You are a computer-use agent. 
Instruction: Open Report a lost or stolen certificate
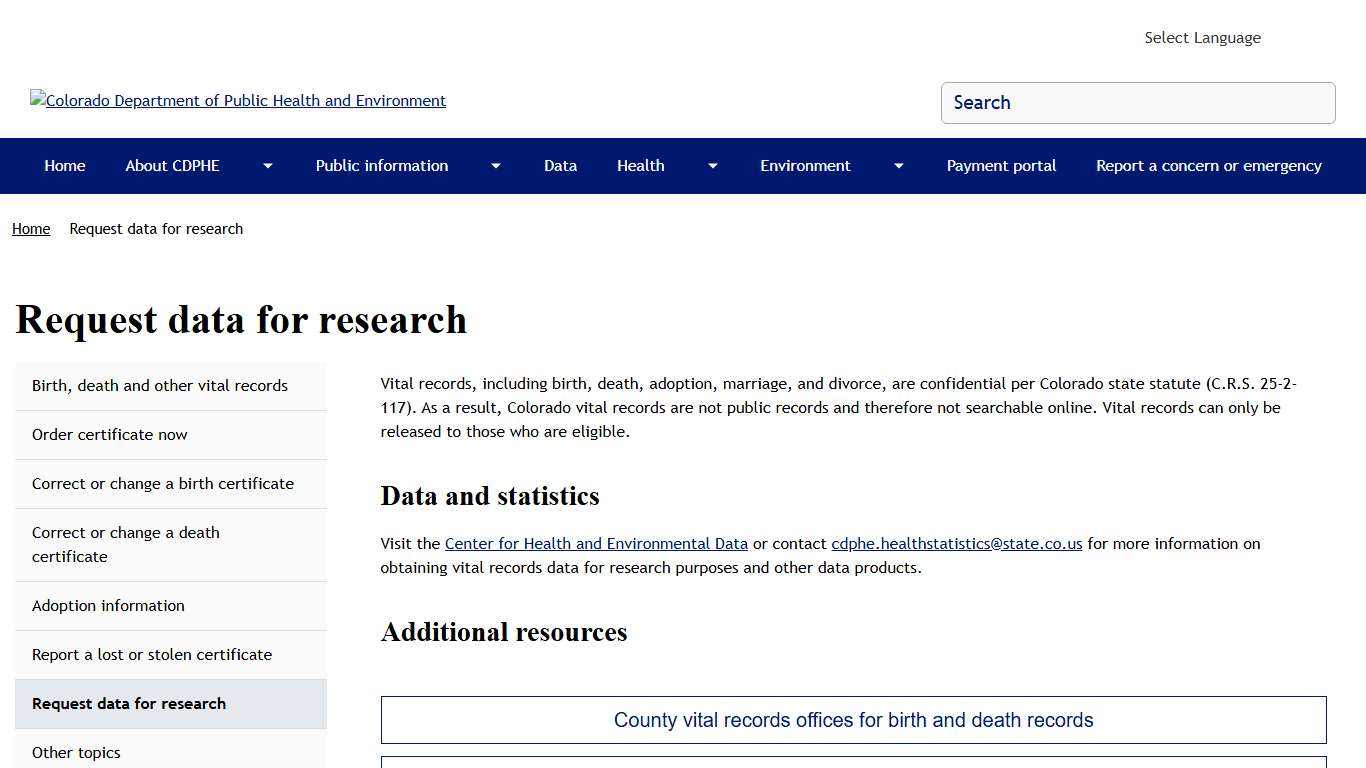152,654
